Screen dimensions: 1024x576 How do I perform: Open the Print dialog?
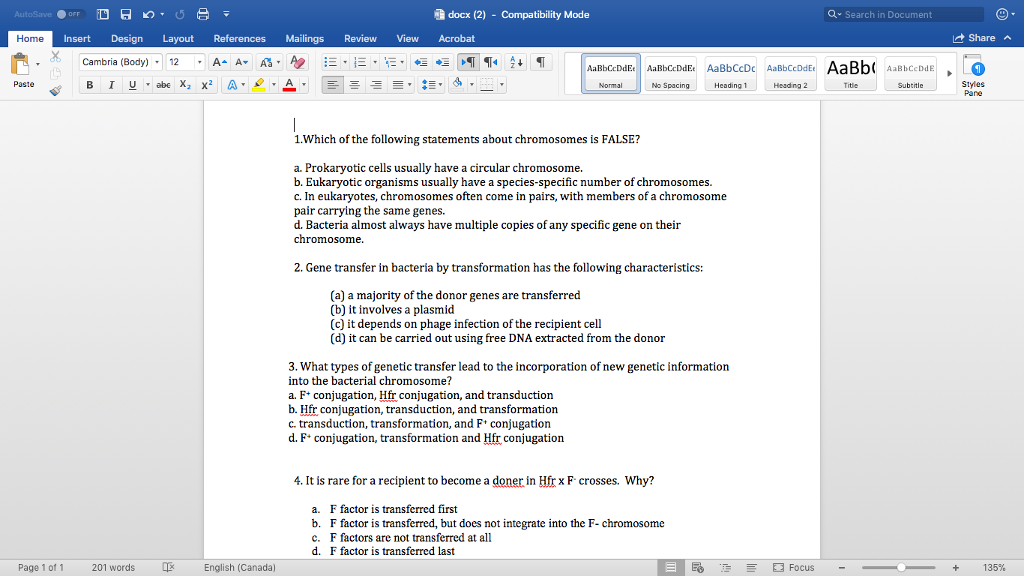[203, 13]
